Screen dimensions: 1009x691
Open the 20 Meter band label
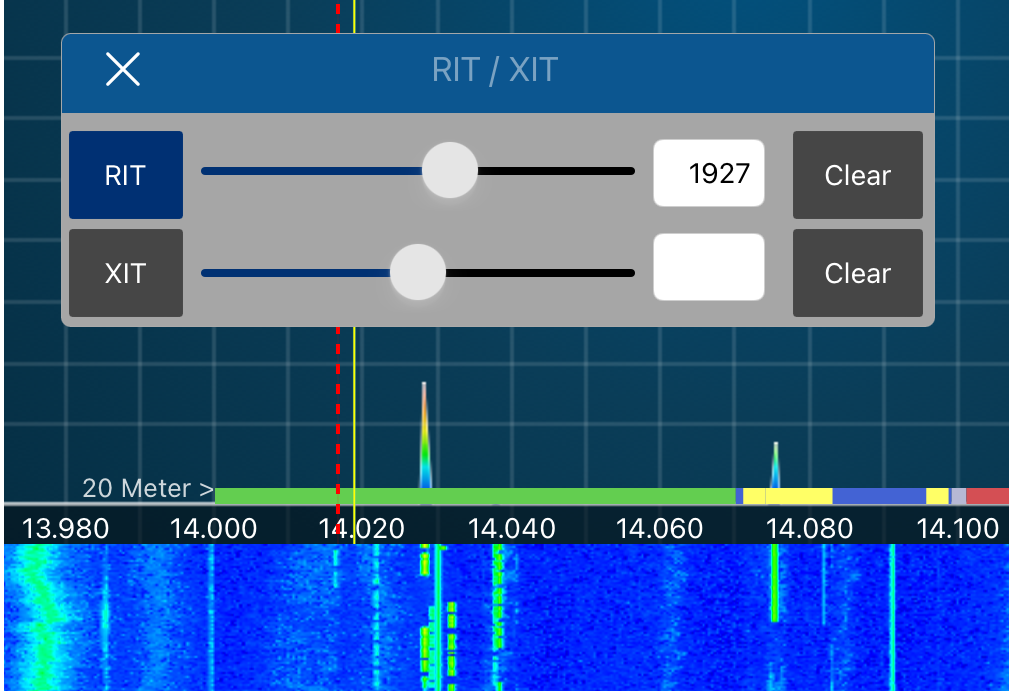point(148,488)
